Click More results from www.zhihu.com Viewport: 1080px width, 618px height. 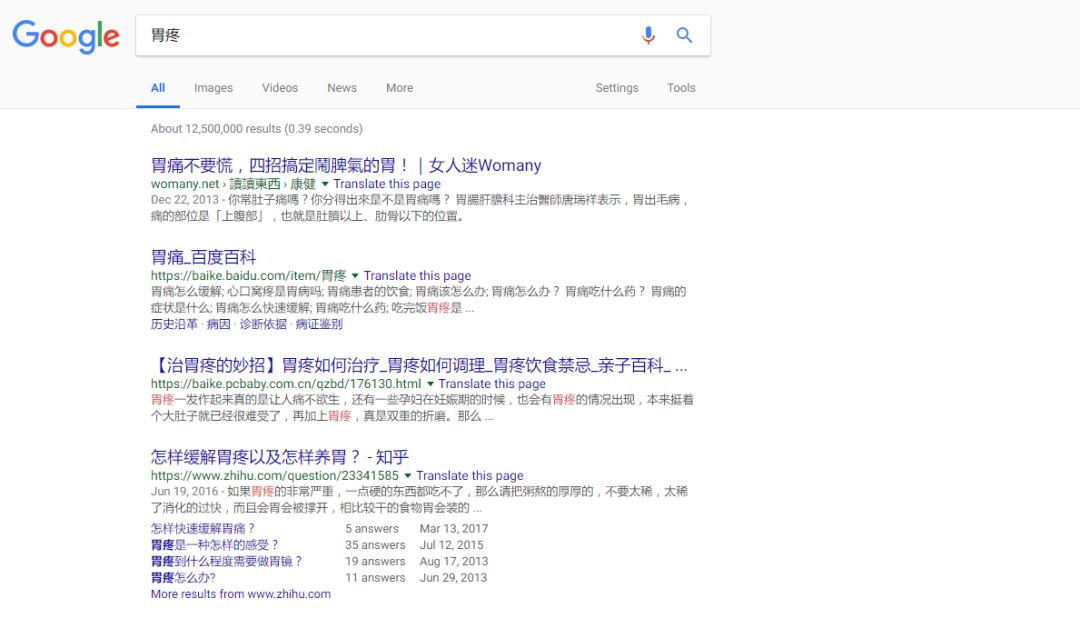tap(240, 594)
